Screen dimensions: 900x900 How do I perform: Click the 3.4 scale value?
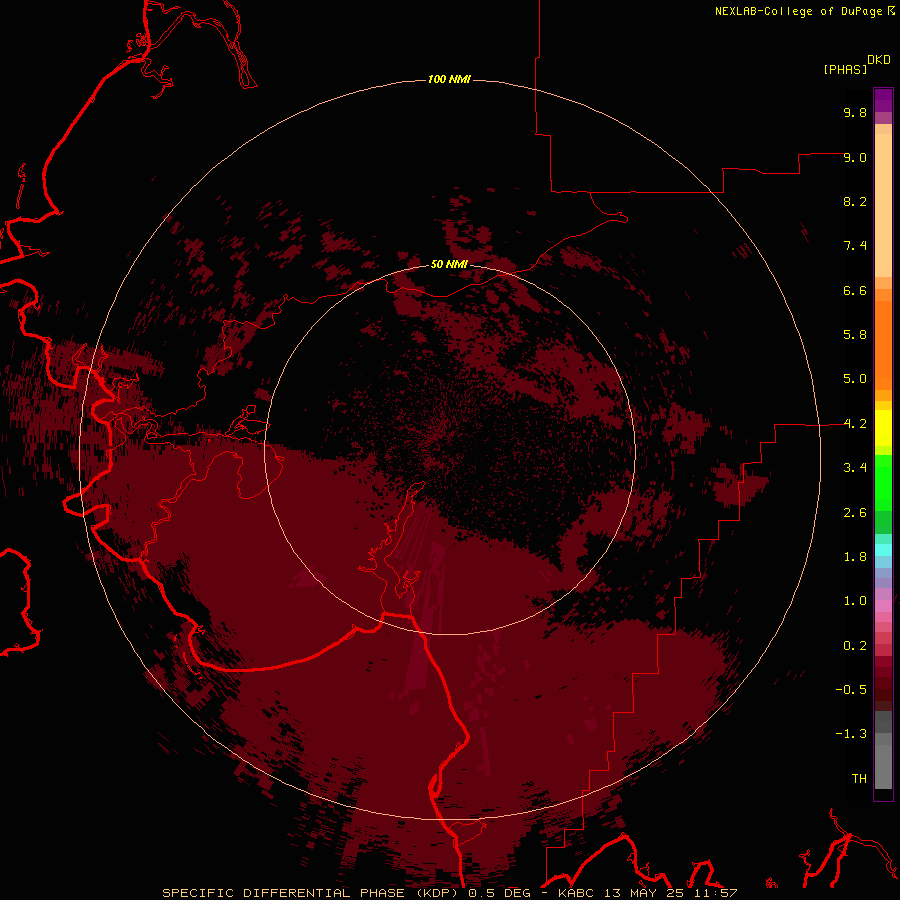[855, 468]
